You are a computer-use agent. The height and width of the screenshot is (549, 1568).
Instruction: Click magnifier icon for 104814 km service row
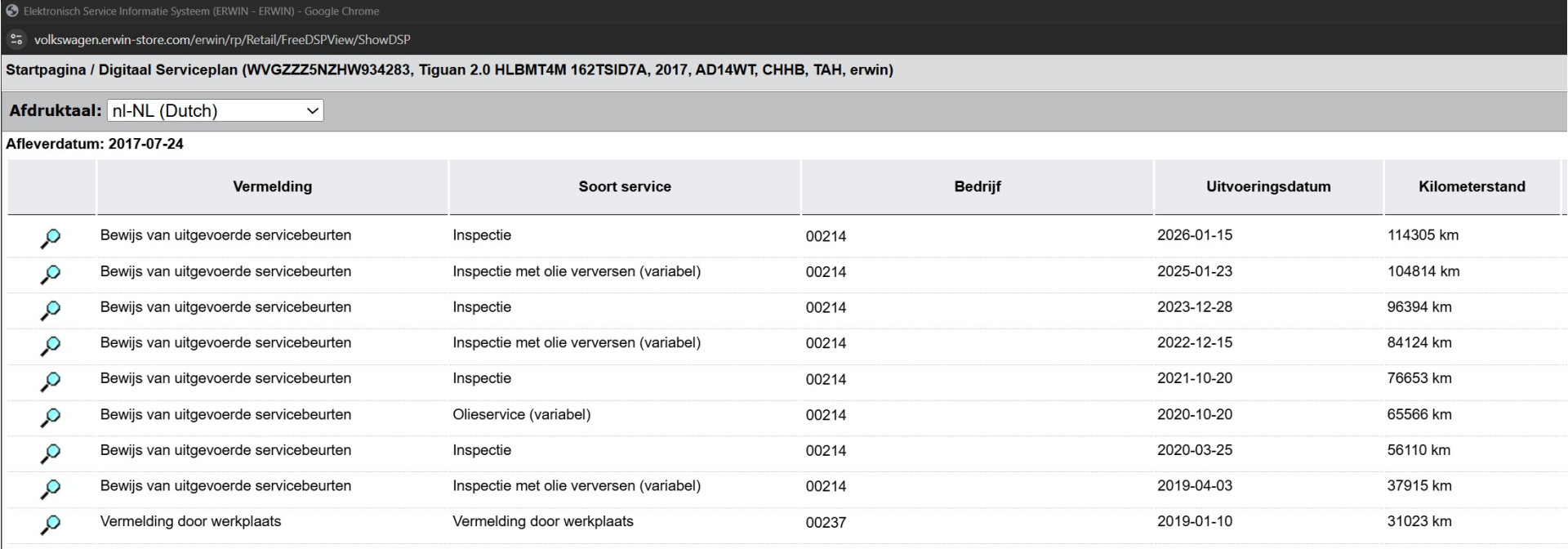point(50,274)
